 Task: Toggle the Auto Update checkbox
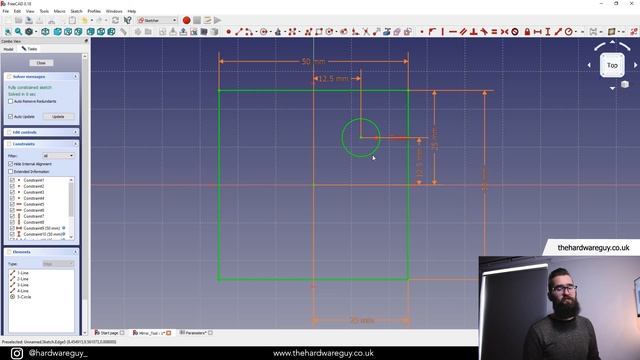click(x=11, y=116)
